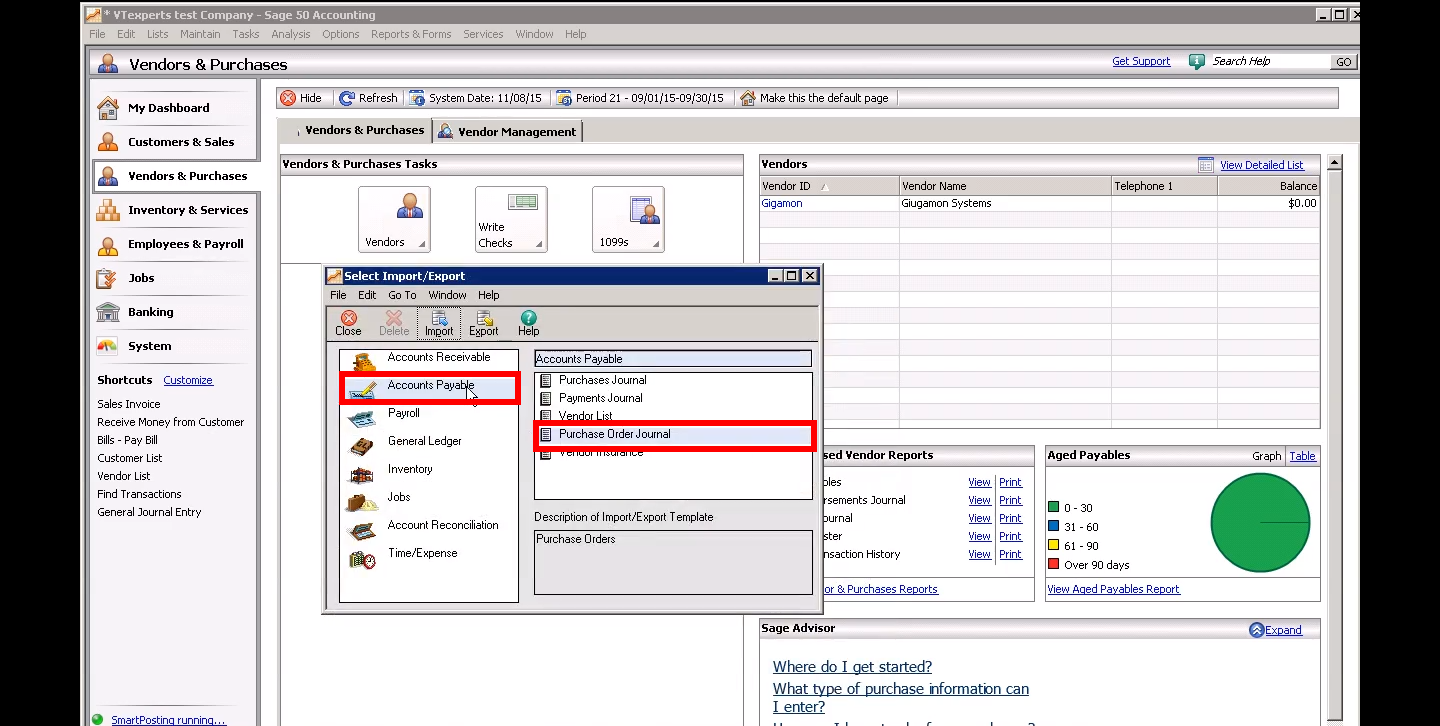Screen dimensions: 1440x726
Task: Click the GO button beside Search Help
Action: pyautogui.click(x=1344, y=62)
